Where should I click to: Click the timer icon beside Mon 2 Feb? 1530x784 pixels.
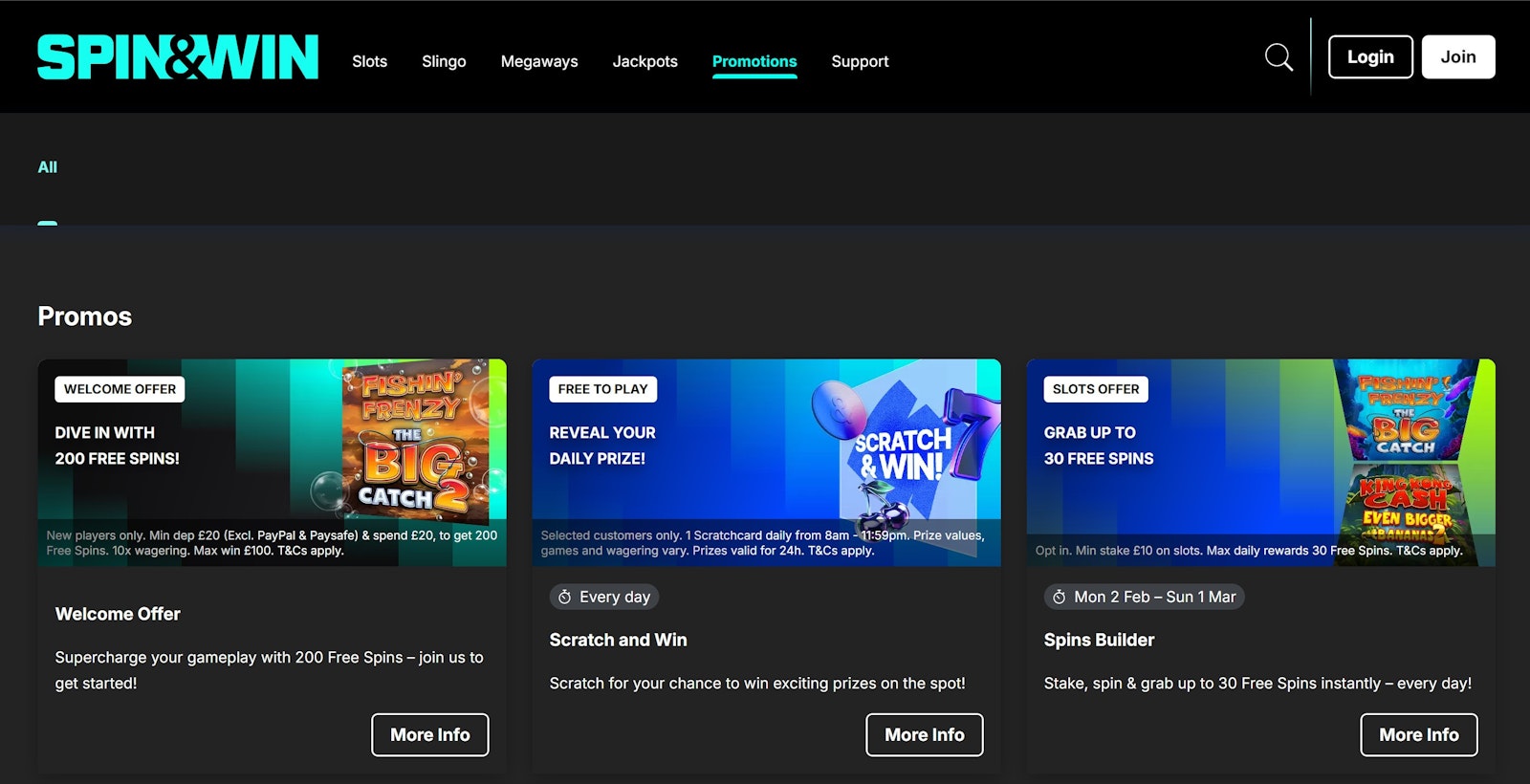coord(1060,597)
